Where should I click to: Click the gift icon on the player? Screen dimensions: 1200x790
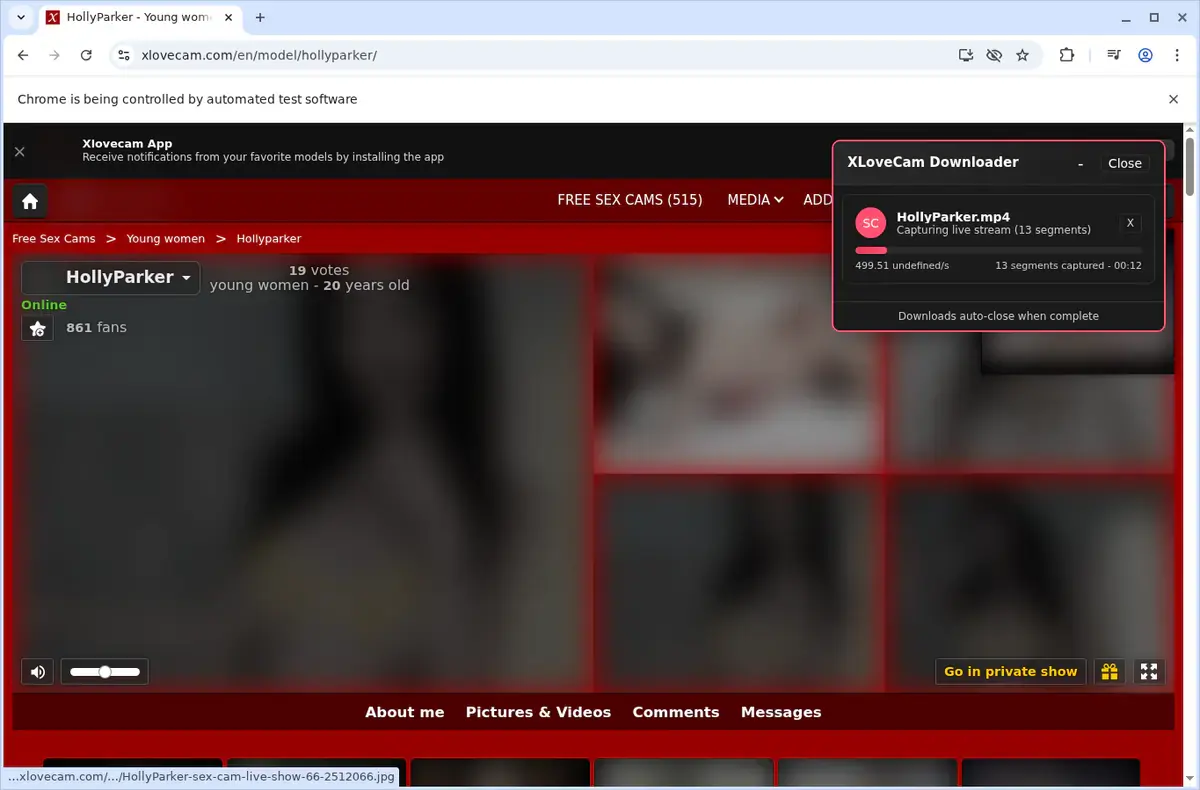coord(1109,671)
